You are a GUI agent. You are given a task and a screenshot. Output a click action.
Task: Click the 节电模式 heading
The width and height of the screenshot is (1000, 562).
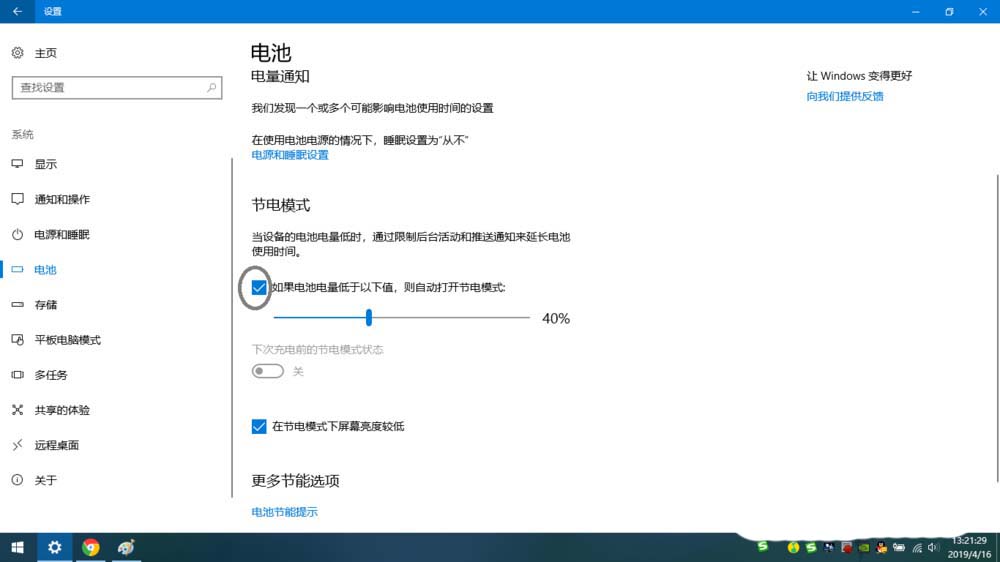281,205
